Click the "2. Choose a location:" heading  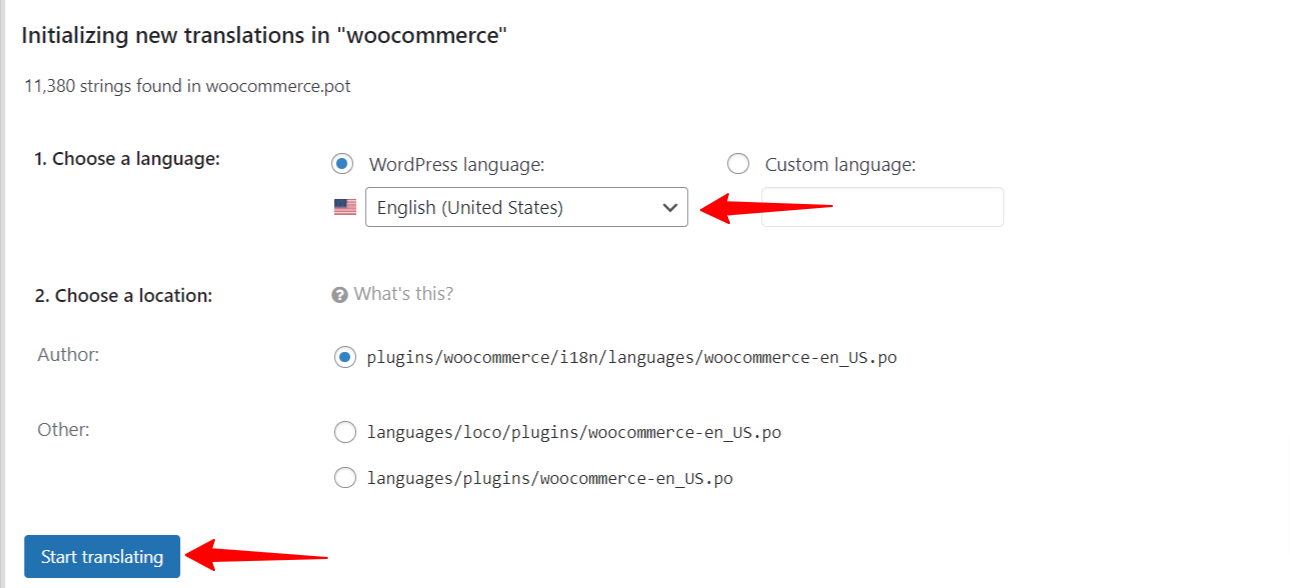pyautogui.click(x=124, y=296)
